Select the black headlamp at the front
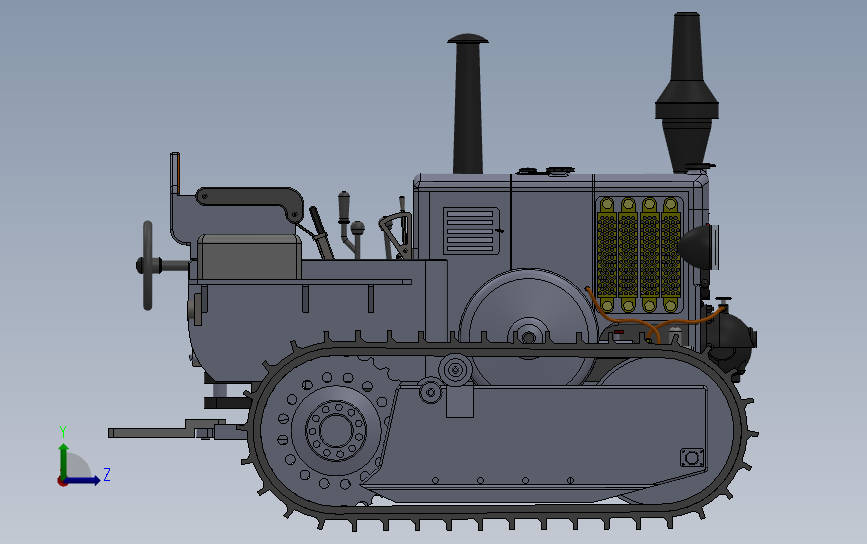Image resolution: width=867 pixels, height=544 pixels. click(698, 247)
